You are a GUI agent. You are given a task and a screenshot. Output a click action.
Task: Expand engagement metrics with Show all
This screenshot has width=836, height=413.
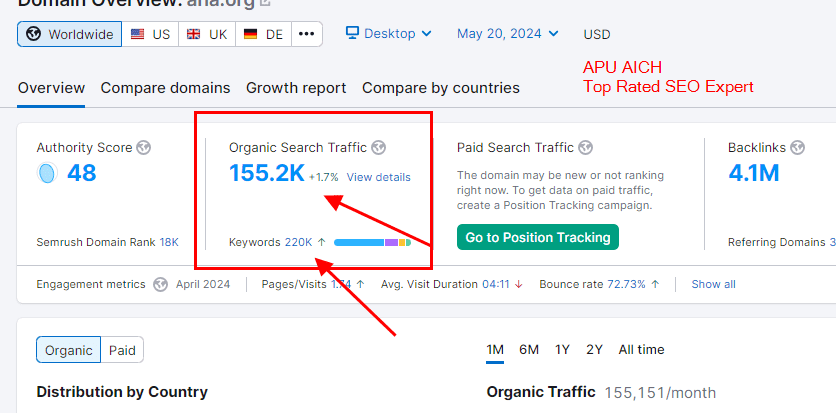tap(713, 284)
